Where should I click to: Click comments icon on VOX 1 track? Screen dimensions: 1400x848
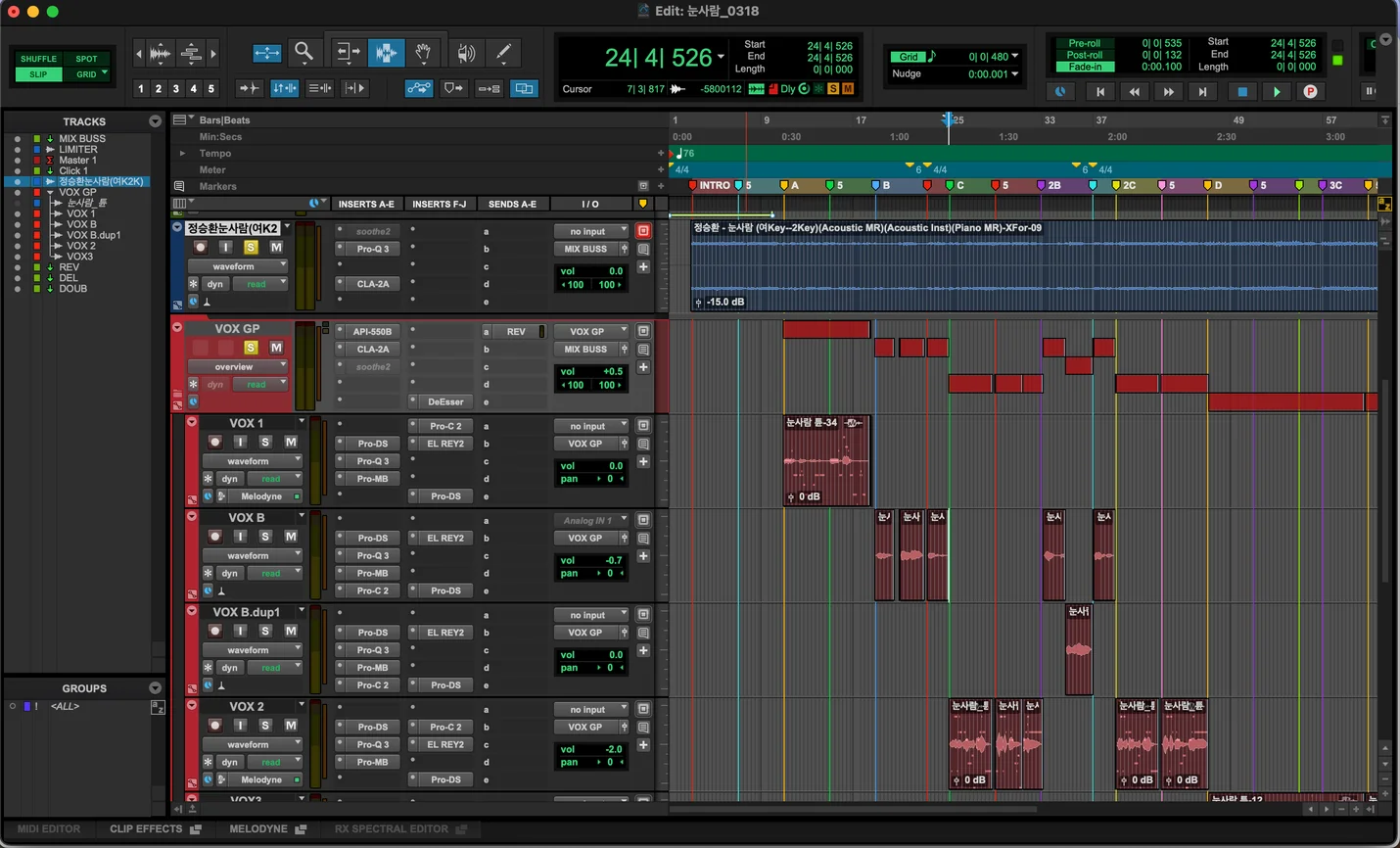click(x=643, y=444)
